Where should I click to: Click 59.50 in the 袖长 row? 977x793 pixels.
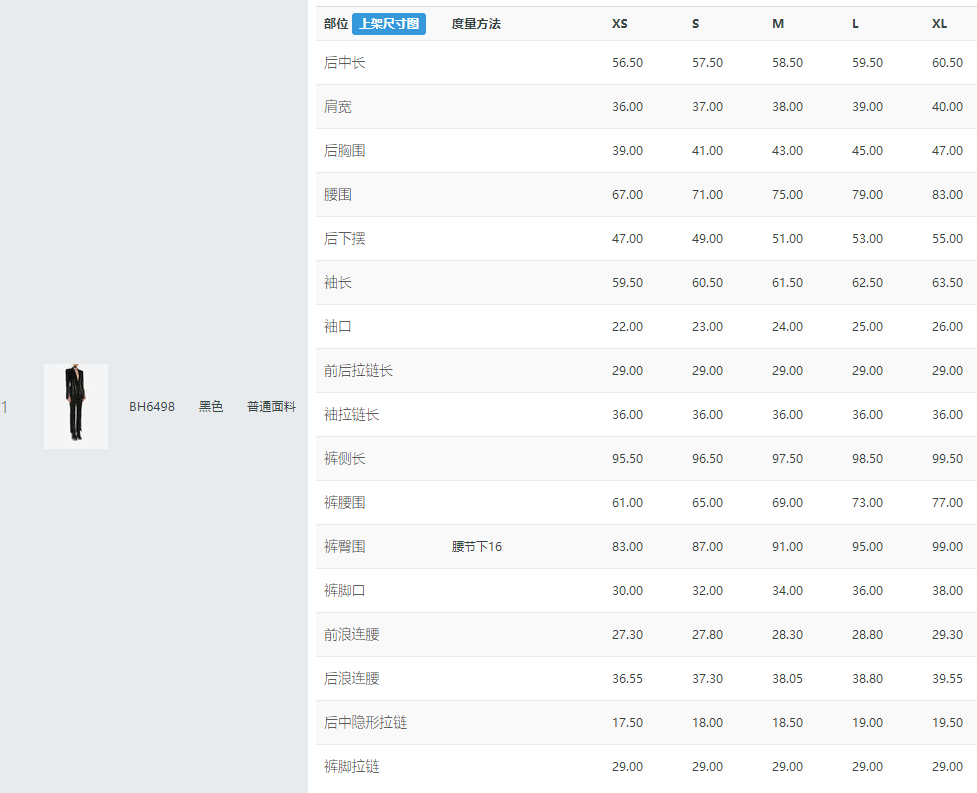[x=627, y=283]
